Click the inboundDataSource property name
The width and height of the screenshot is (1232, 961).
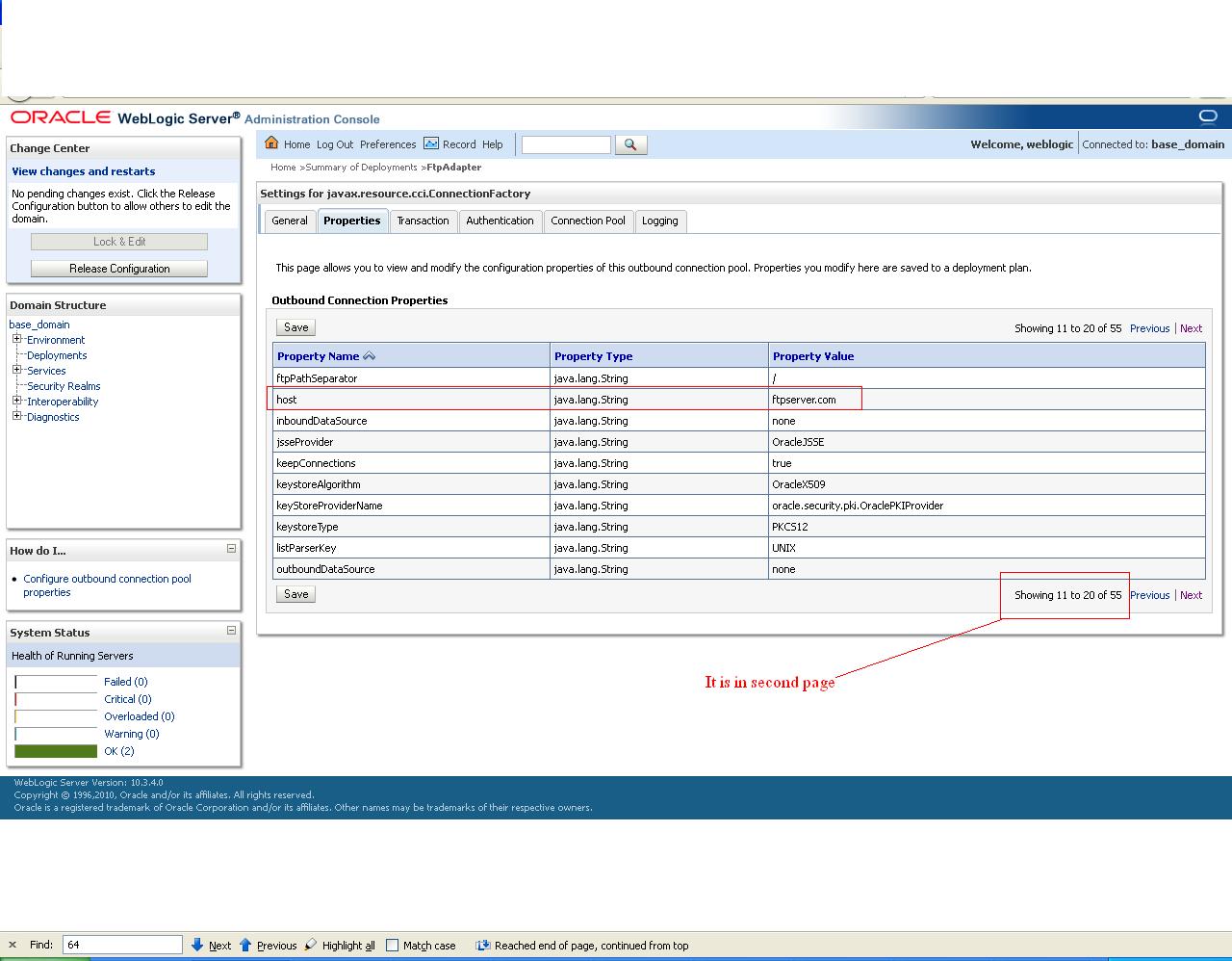(x=321, y=421)
